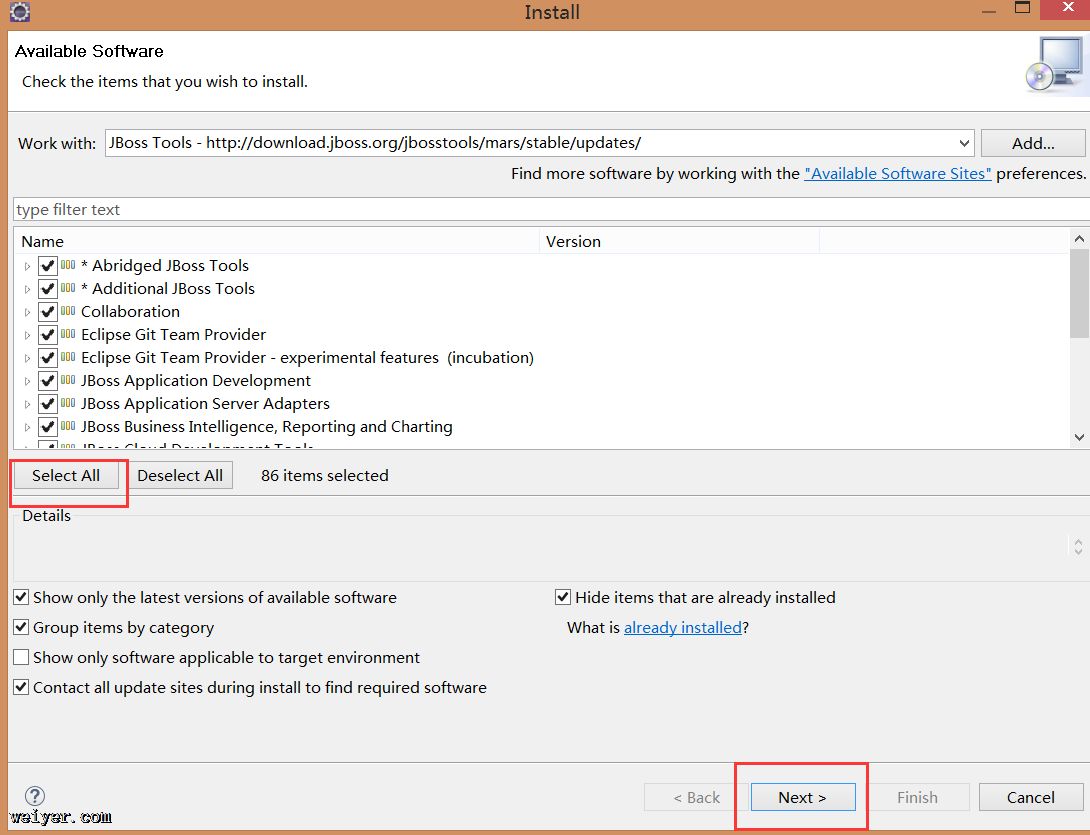Click category icon for JBoss Application Server Adapters
This screenshot has height=835, width=1090.
[x=68, y=403]
